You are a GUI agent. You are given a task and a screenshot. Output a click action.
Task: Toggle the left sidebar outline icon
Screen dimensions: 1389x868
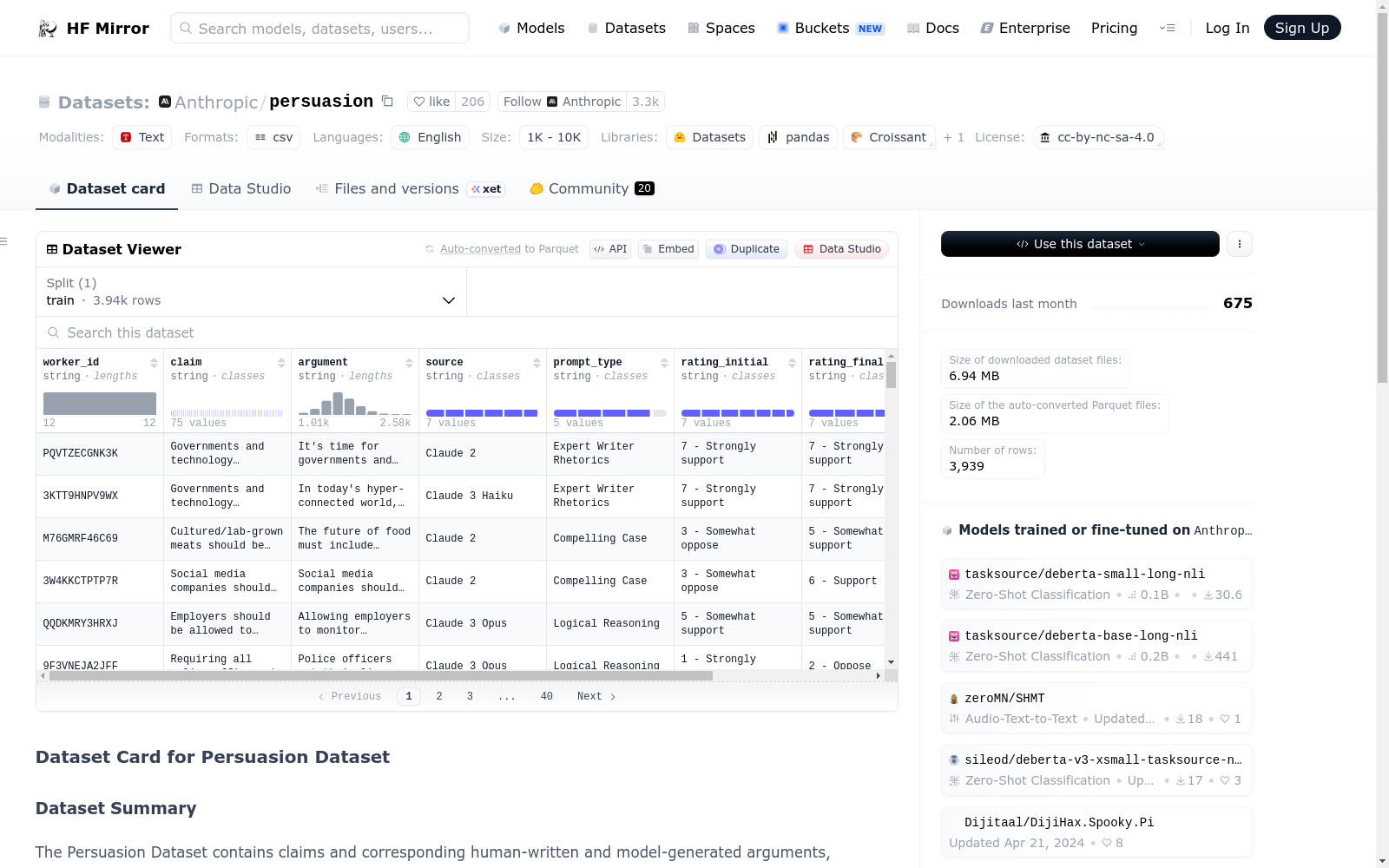[x=4, y=241]
